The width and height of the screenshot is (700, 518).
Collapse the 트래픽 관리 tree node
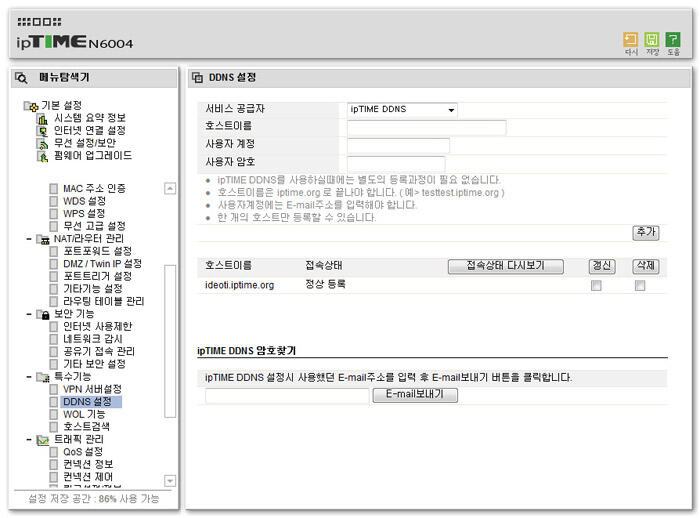pos(29,440)
